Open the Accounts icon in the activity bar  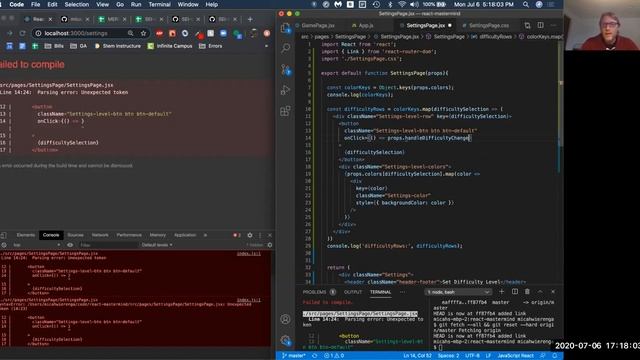point(285,319)
